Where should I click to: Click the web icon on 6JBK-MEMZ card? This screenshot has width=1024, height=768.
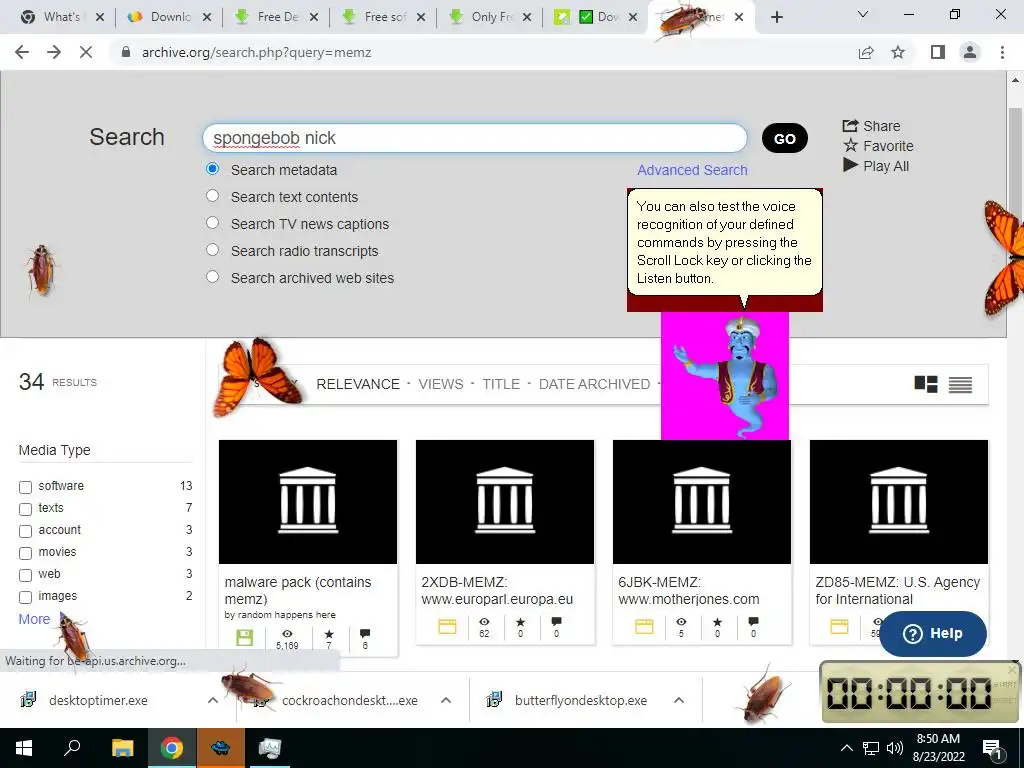(644, 627)
